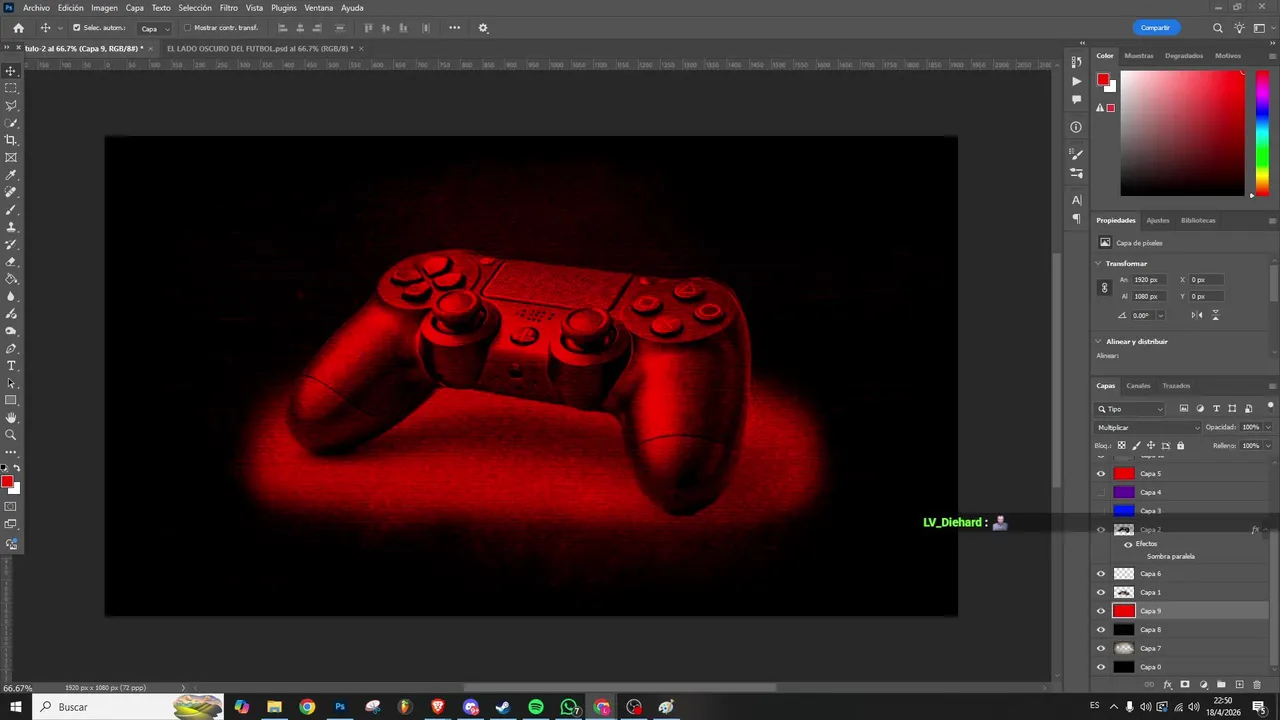This screenshot has width=1280, height=720.
Task: Select the Clone Stamp tool
Action: click(11, 227)
